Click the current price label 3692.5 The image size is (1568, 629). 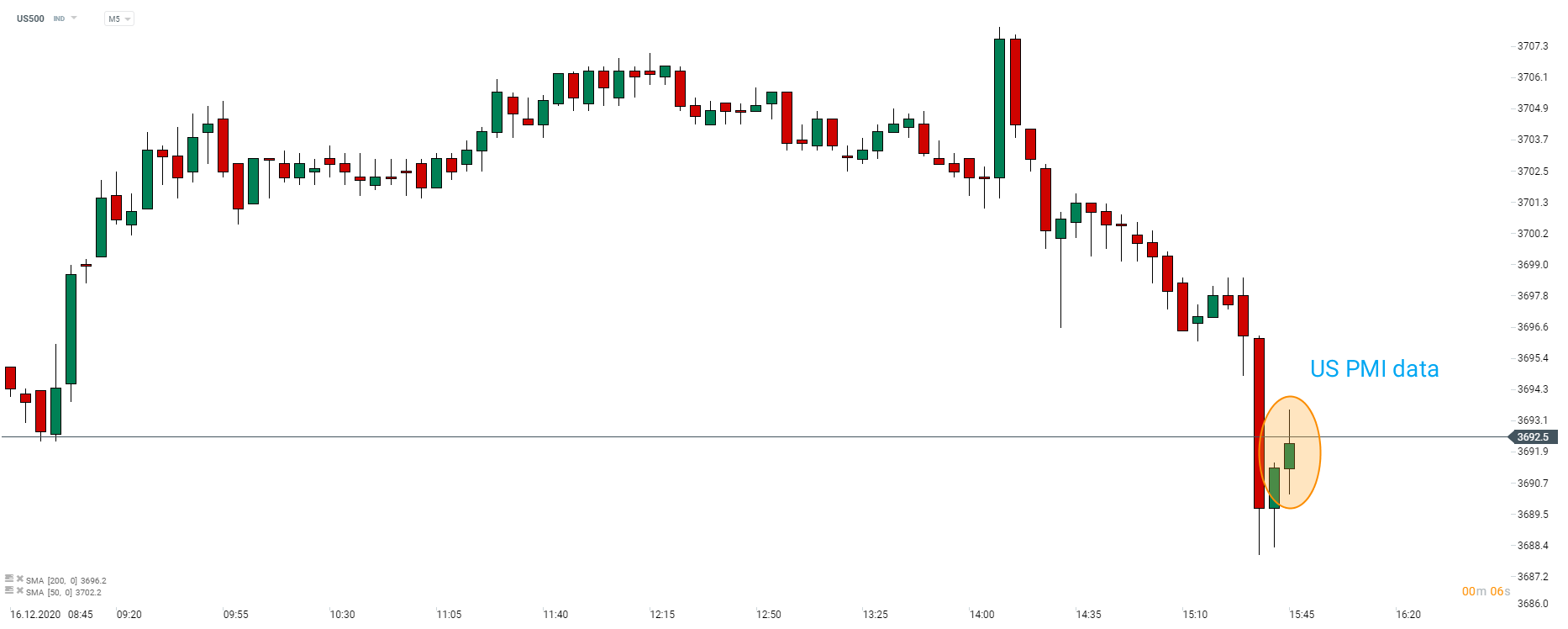tap(1534, 437)
